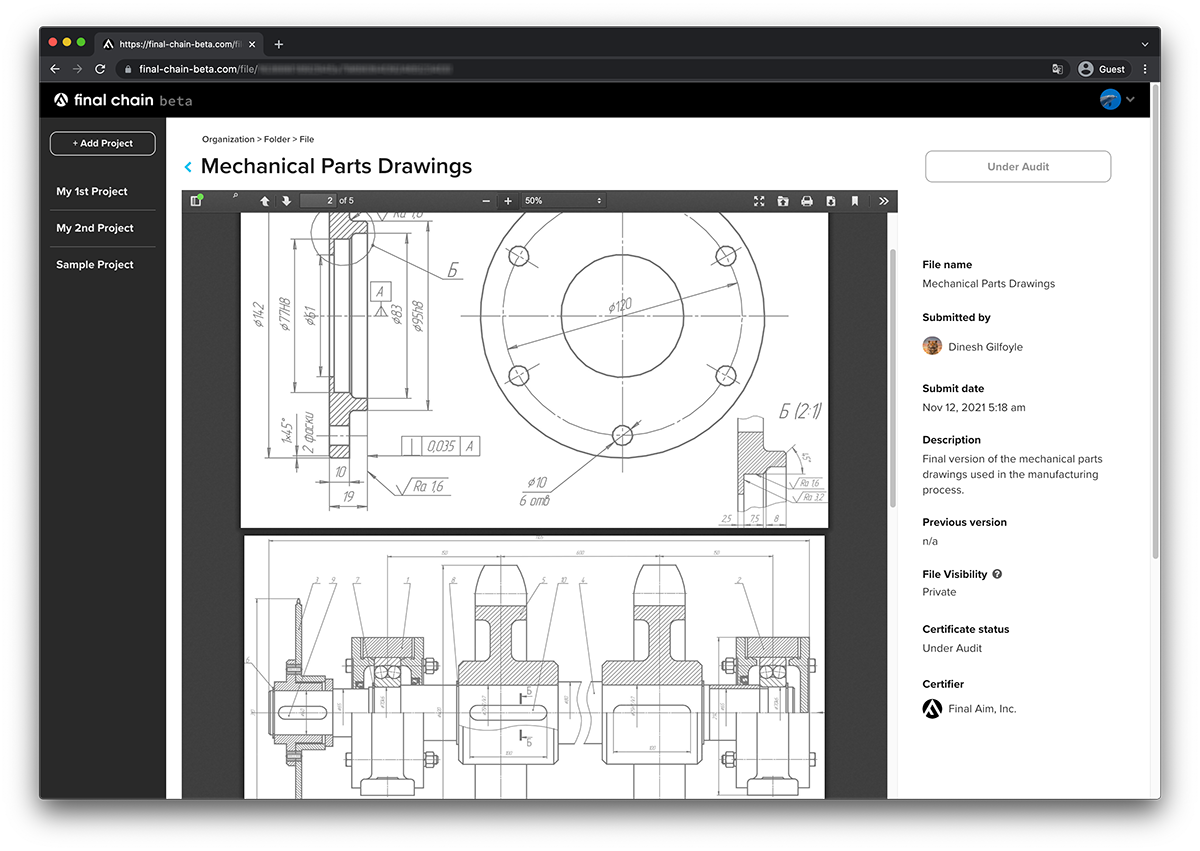Image resolution: width=1200 pixels, height=851 pixels.
Task: Click the Dinesh Gilfoyle name text
Action: [x=985, y=347]
